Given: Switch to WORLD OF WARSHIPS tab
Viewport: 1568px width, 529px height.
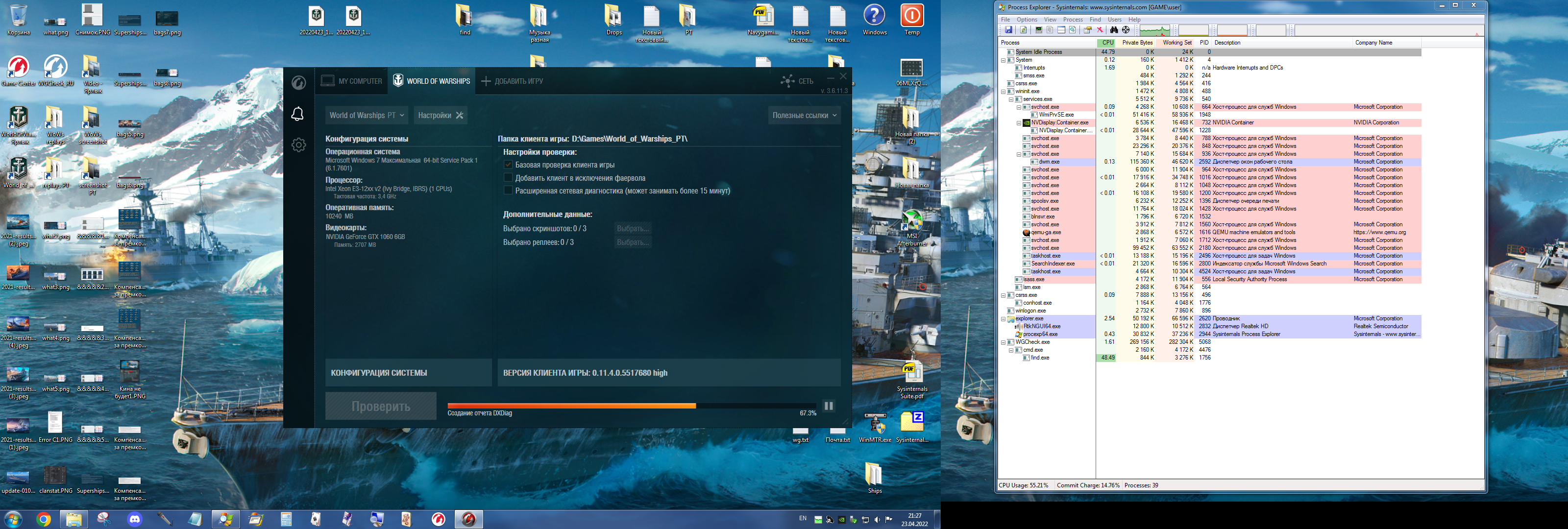Looking at the screenshot, I should point(431,81).
